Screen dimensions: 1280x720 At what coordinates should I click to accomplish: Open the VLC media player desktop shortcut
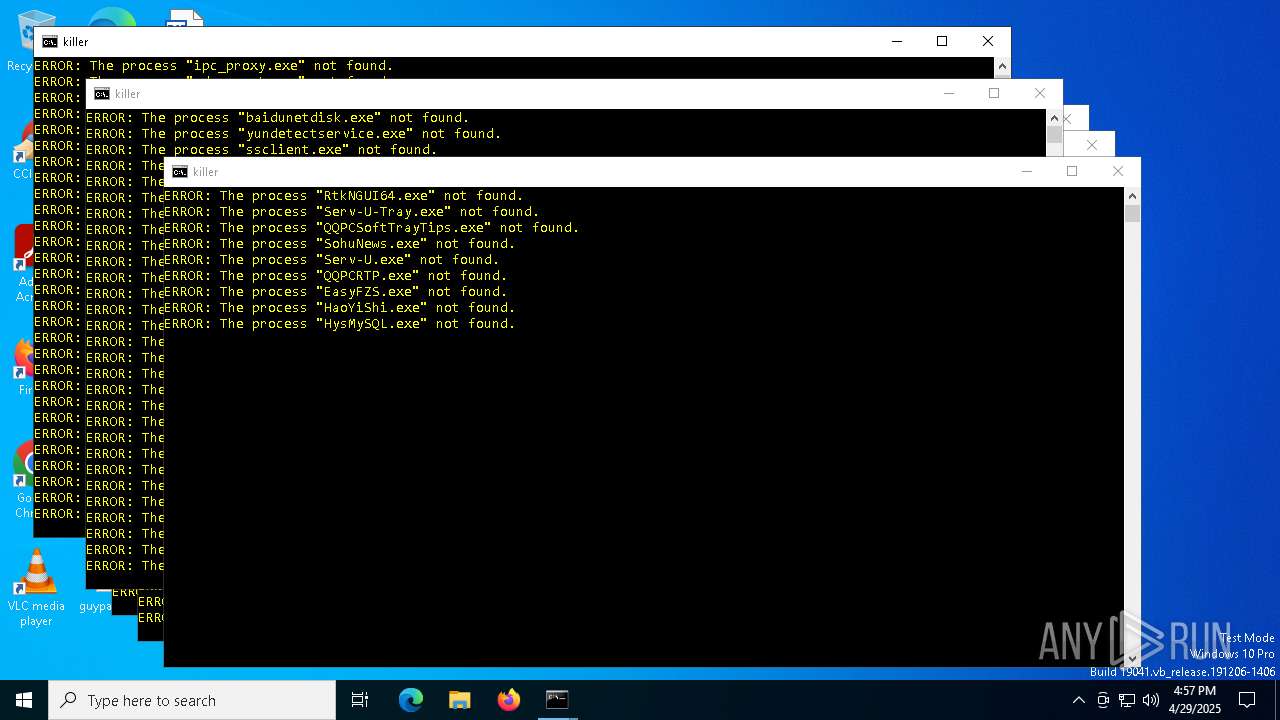click(36, 587)
